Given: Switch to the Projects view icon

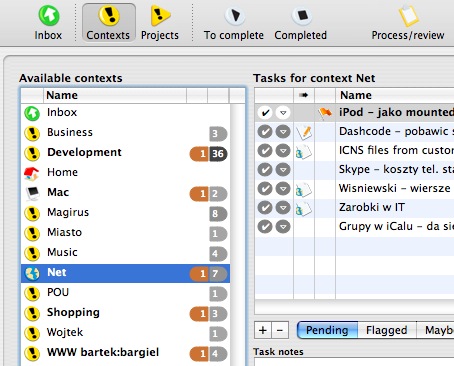Looking at the screenshot, I should (x=160, y=15).
